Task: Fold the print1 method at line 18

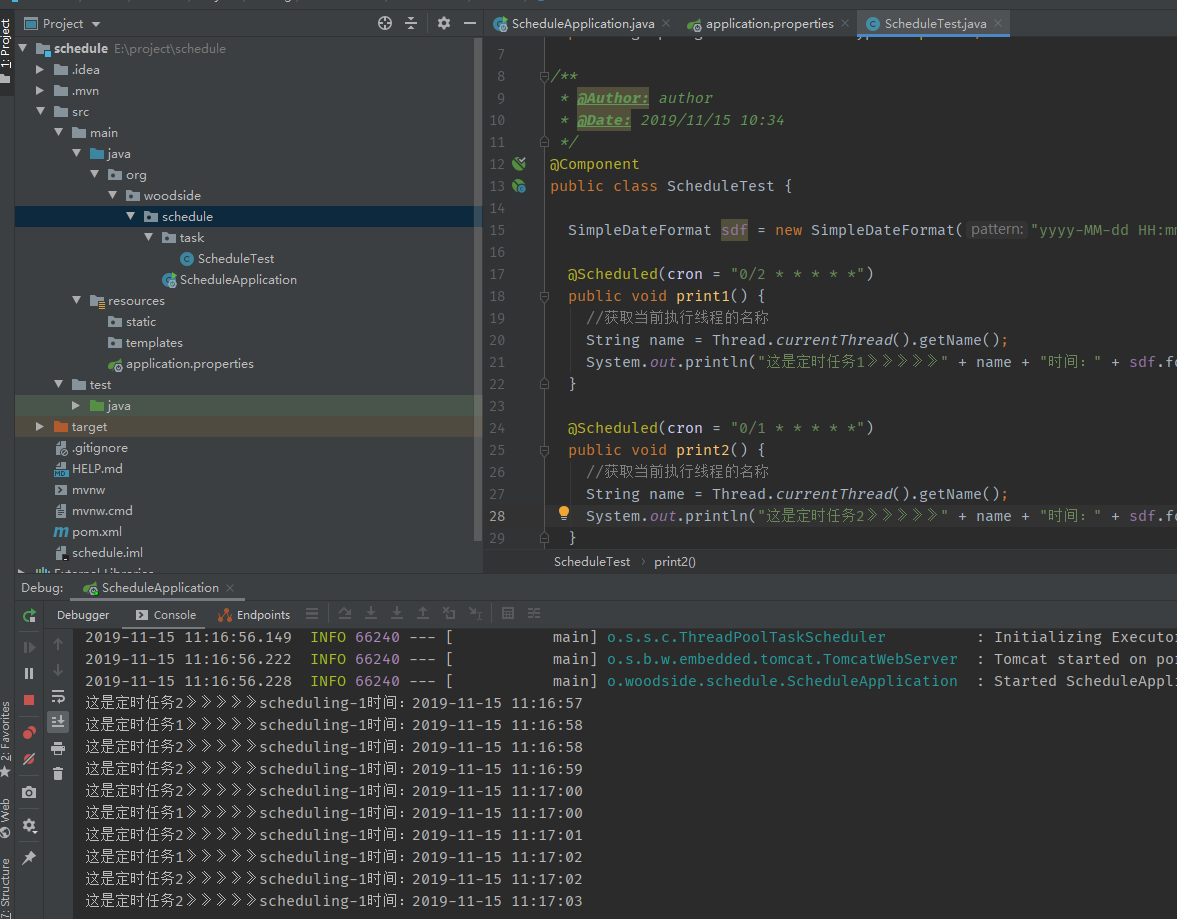Action: [544, 297]
